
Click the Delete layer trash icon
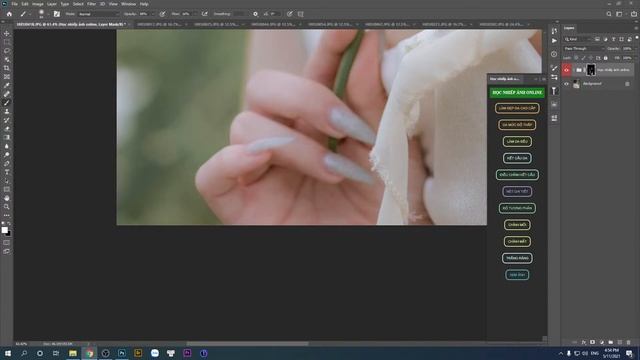coord(628,342)
